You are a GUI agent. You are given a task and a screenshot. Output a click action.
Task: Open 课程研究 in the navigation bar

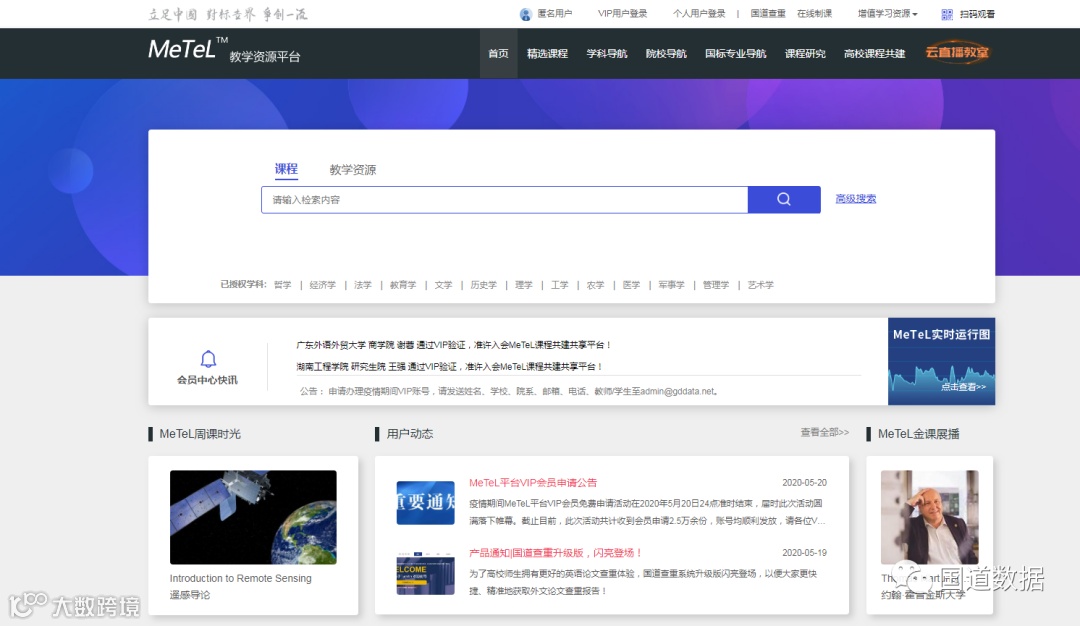click(x=805, y=53)
